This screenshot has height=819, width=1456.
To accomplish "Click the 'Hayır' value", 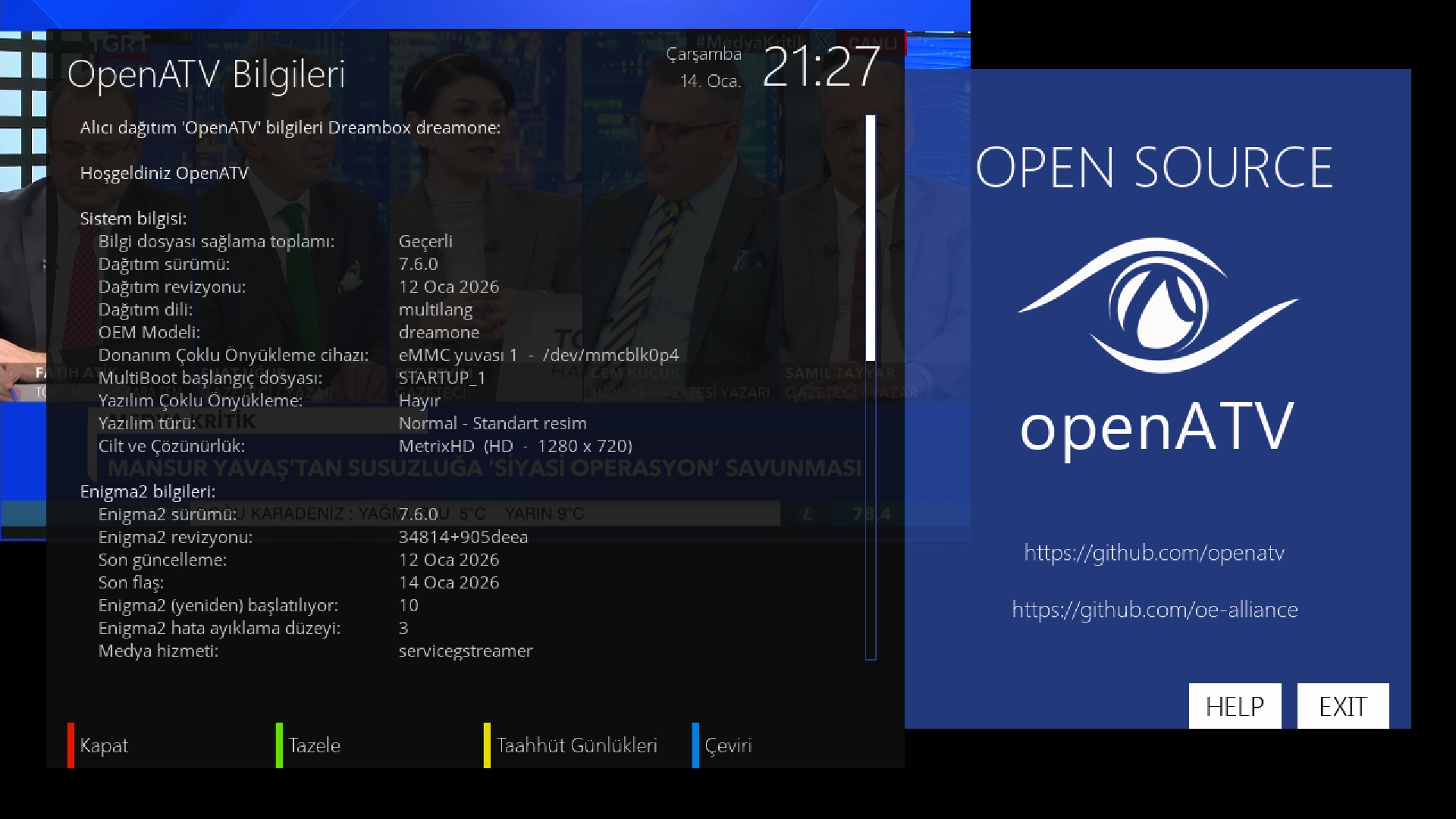I will (x=419, y=401).
